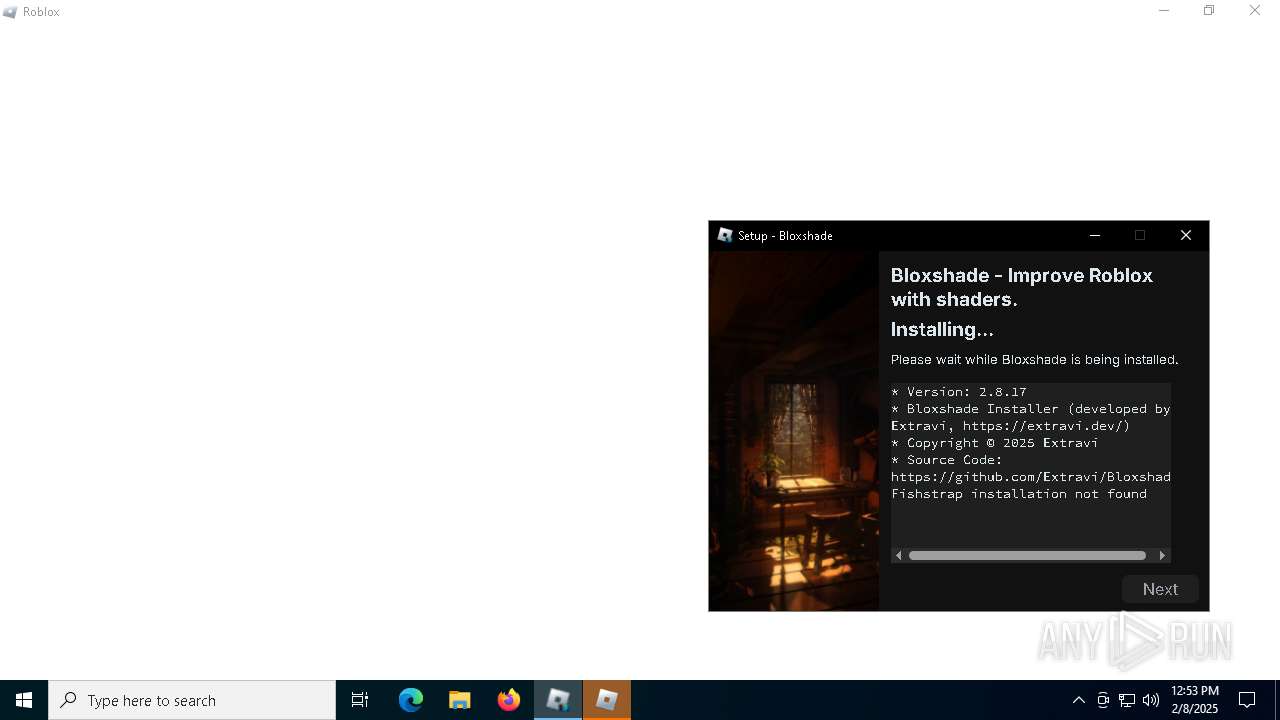Click the horizontal scrollbar thumb in install log

1027,555
